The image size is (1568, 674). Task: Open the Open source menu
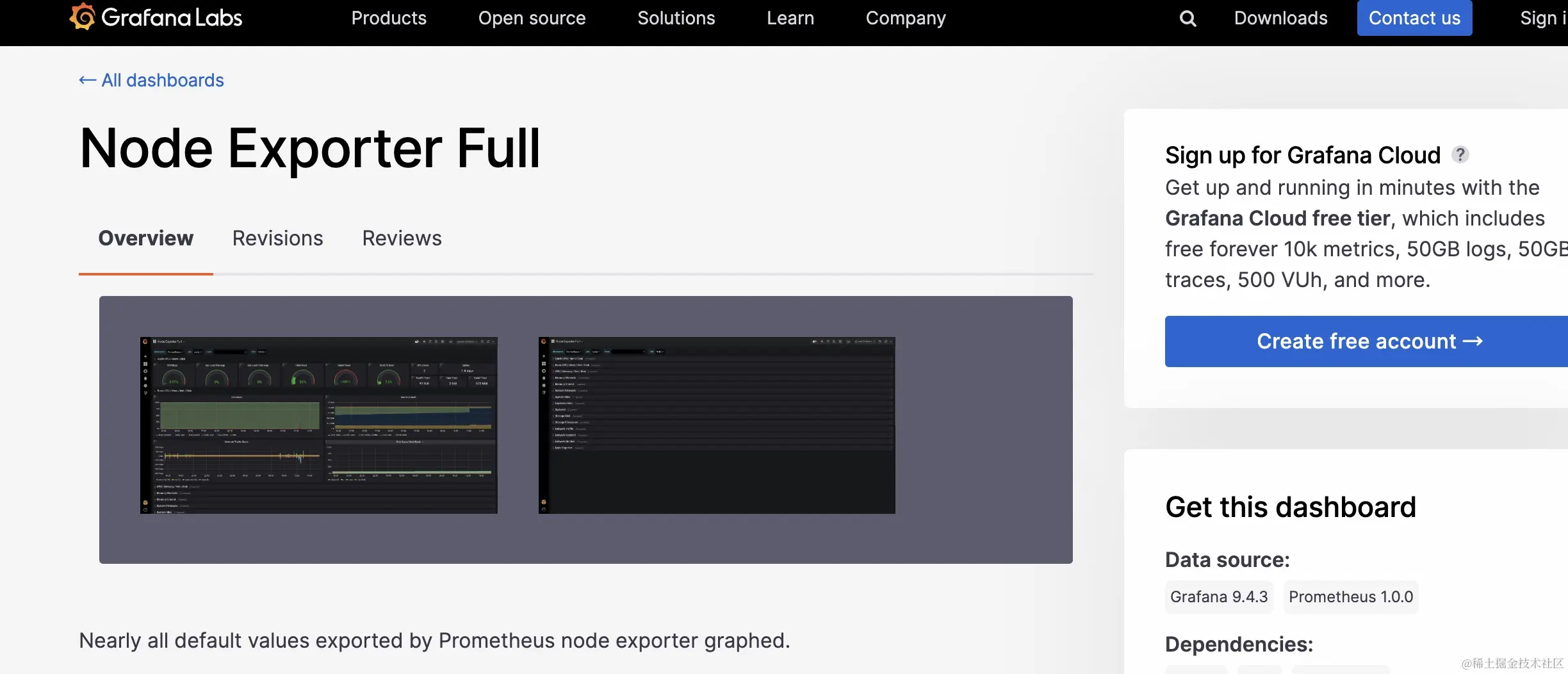[532, 18]
